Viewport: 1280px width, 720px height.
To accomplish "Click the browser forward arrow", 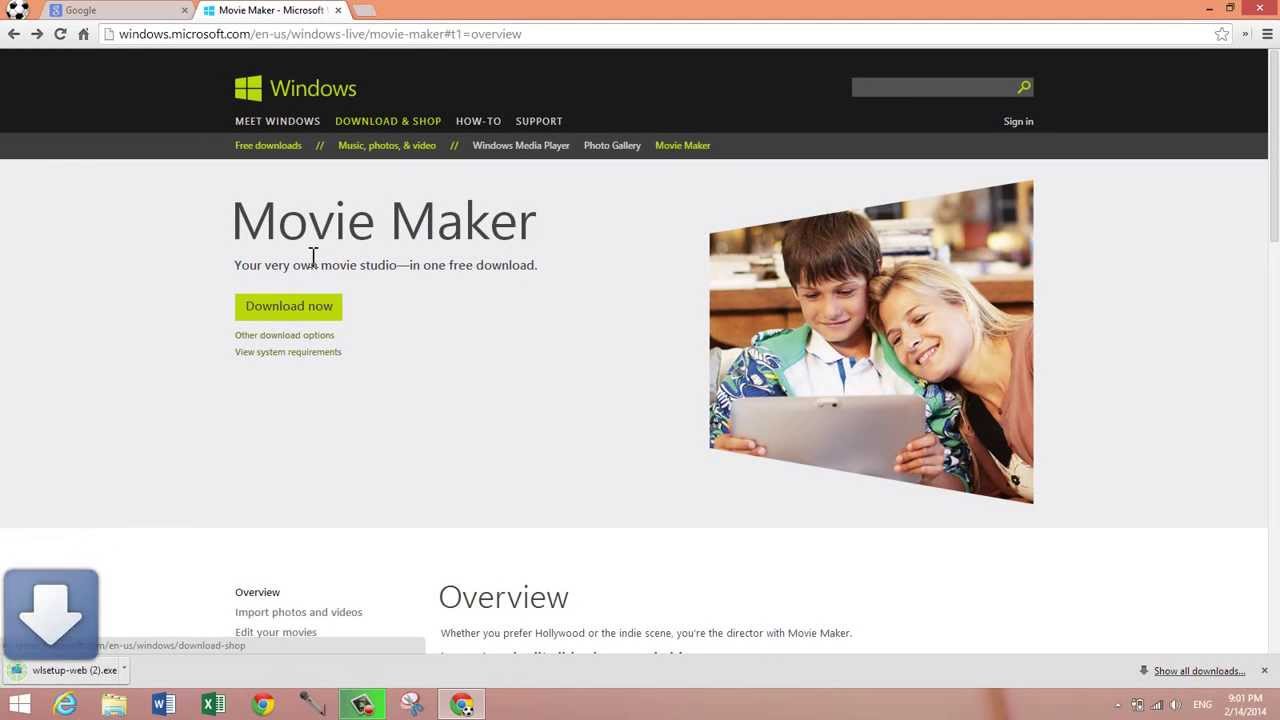I will (37, 34).
